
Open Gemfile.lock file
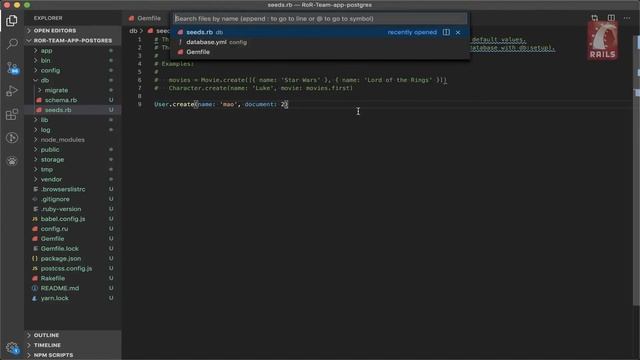[x=73, y=249]
